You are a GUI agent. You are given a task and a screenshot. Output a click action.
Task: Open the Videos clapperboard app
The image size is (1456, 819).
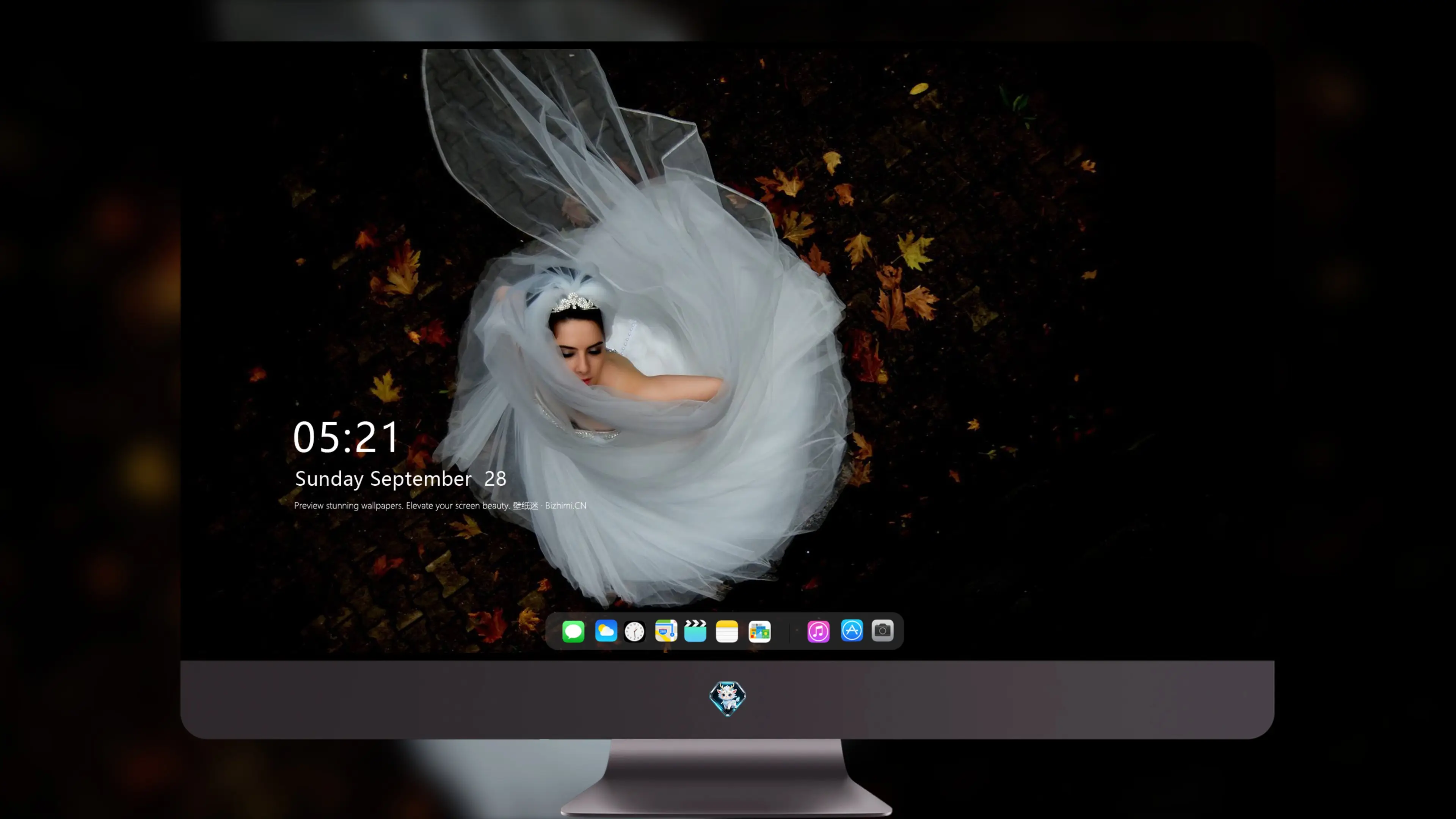695,631
